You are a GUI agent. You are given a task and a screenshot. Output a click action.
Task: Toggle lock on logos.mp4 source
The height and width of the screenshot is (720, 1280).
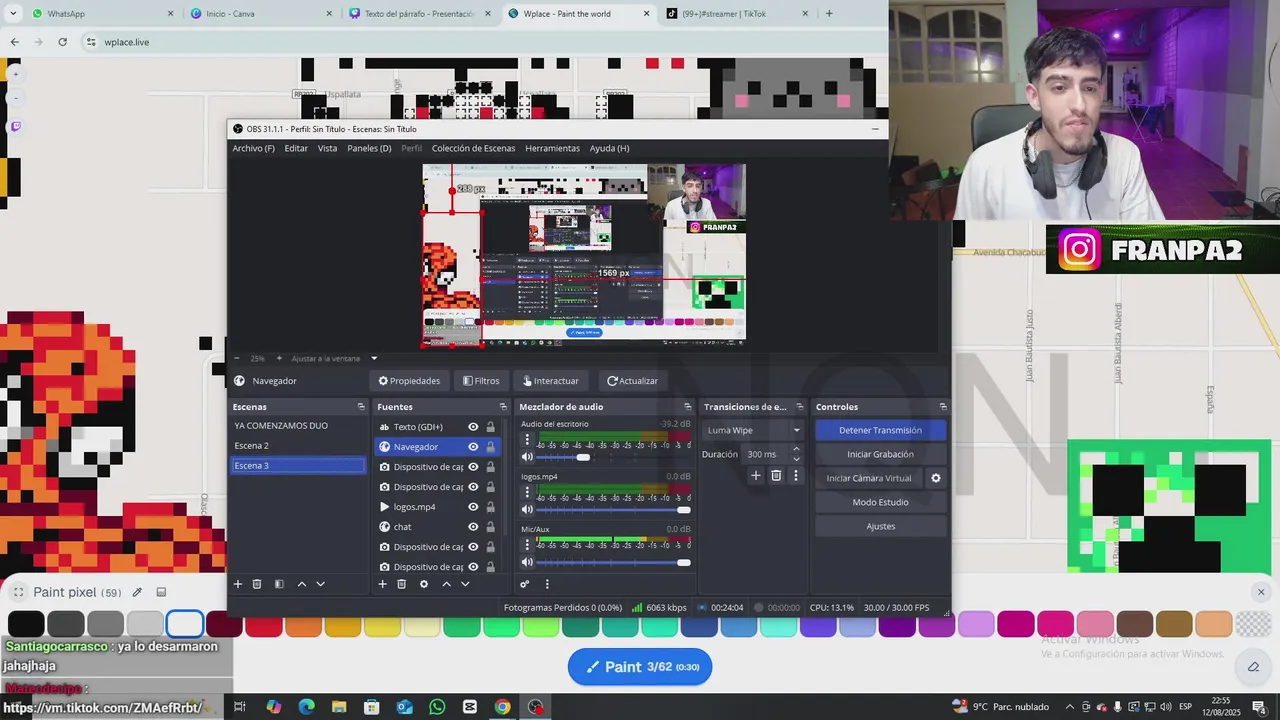click(490, 507)
